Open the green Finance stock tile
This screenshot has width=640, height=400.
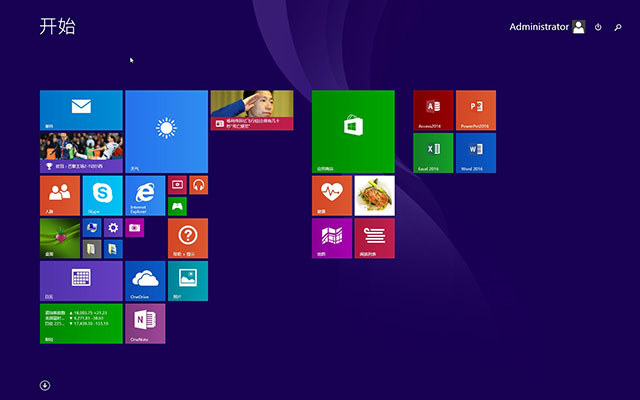pos(81,323)
